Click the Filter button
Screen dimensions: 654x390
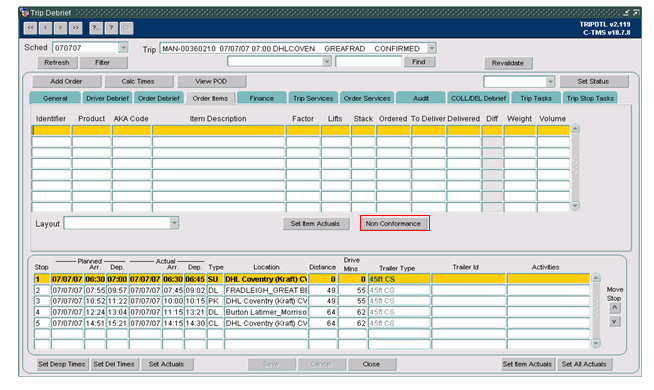pyautogui.click(x=103, y=63)
